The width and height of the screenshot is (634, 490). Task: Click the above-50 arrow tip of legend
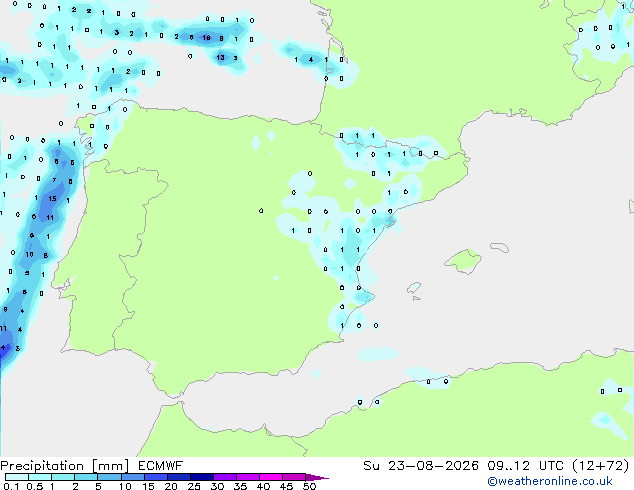pyautogui.click(x=317, y=477)
